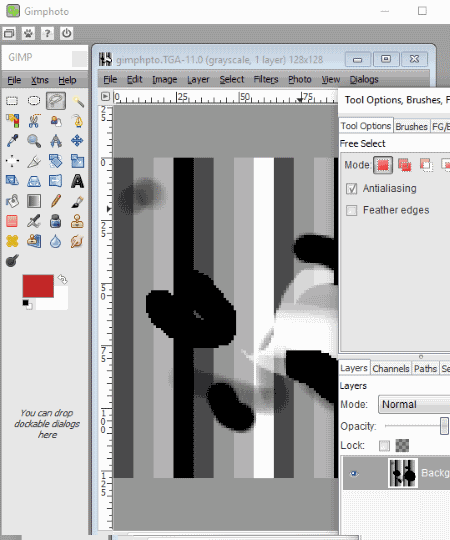Open the Filters menu in image window
The image size is (450, 540).
pos(266,80)
